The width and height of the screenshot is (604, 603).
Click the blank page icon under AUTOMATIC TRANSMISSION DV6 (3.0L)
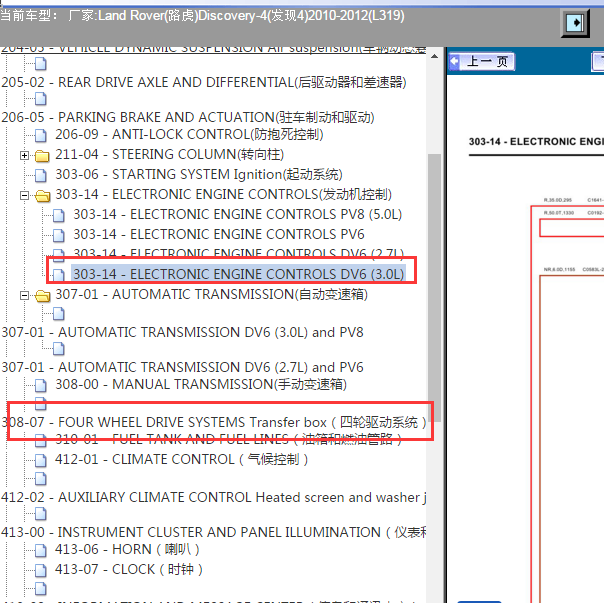pos(59,349)
